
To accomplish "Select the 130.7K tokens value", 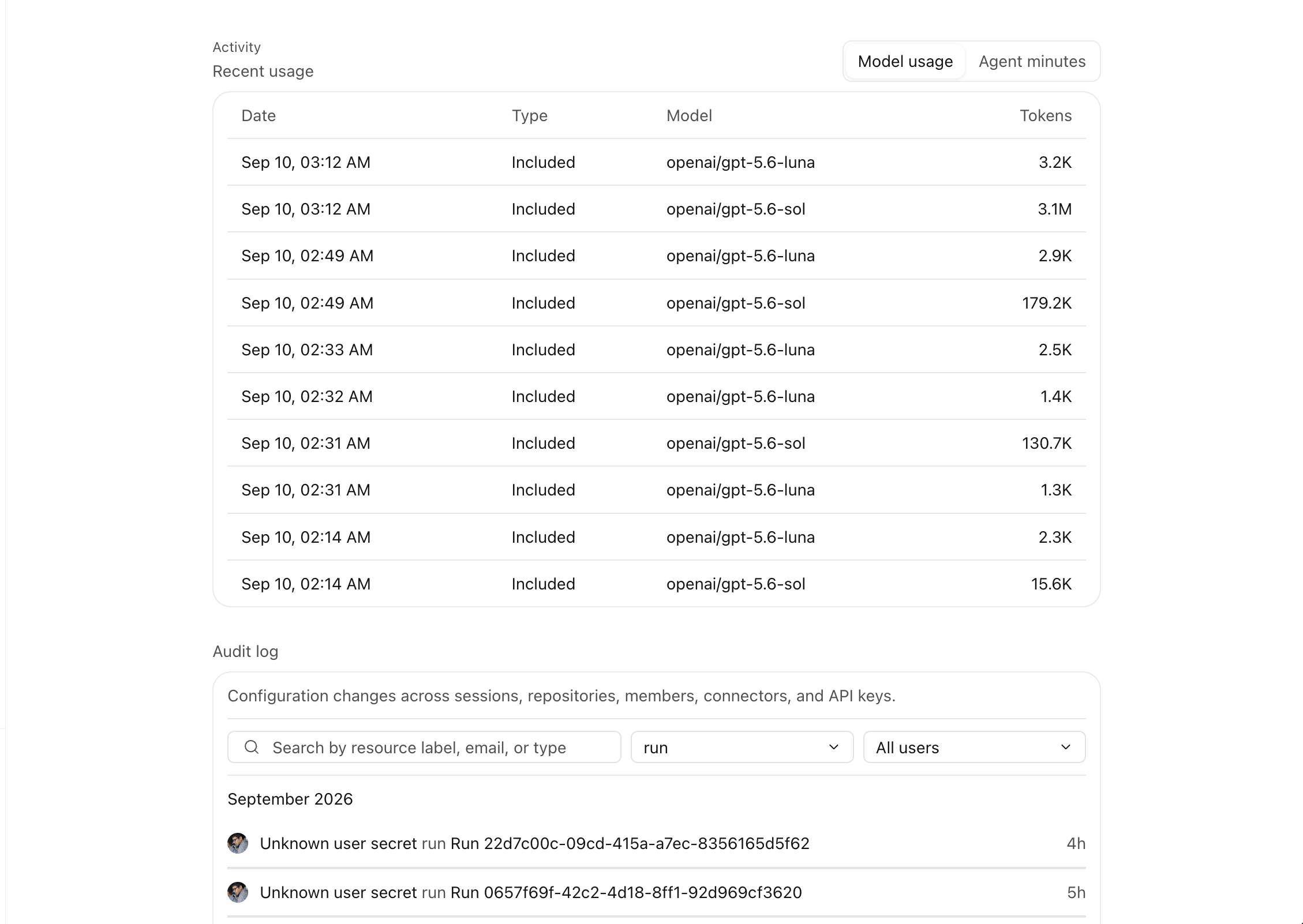I will pyautogui.click(x=1047, y=443).
